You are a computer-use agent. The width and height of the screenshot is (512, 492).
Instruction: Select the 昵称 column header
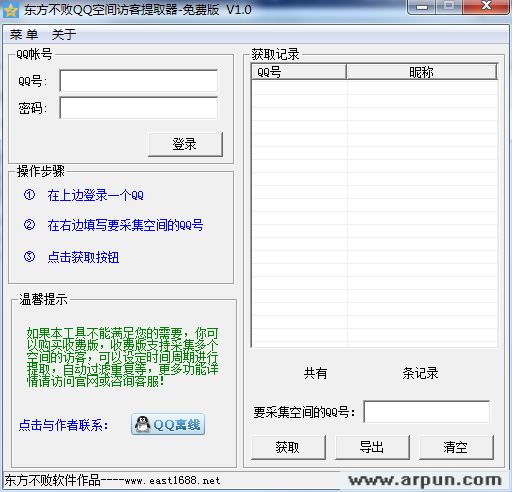(422, 72)
